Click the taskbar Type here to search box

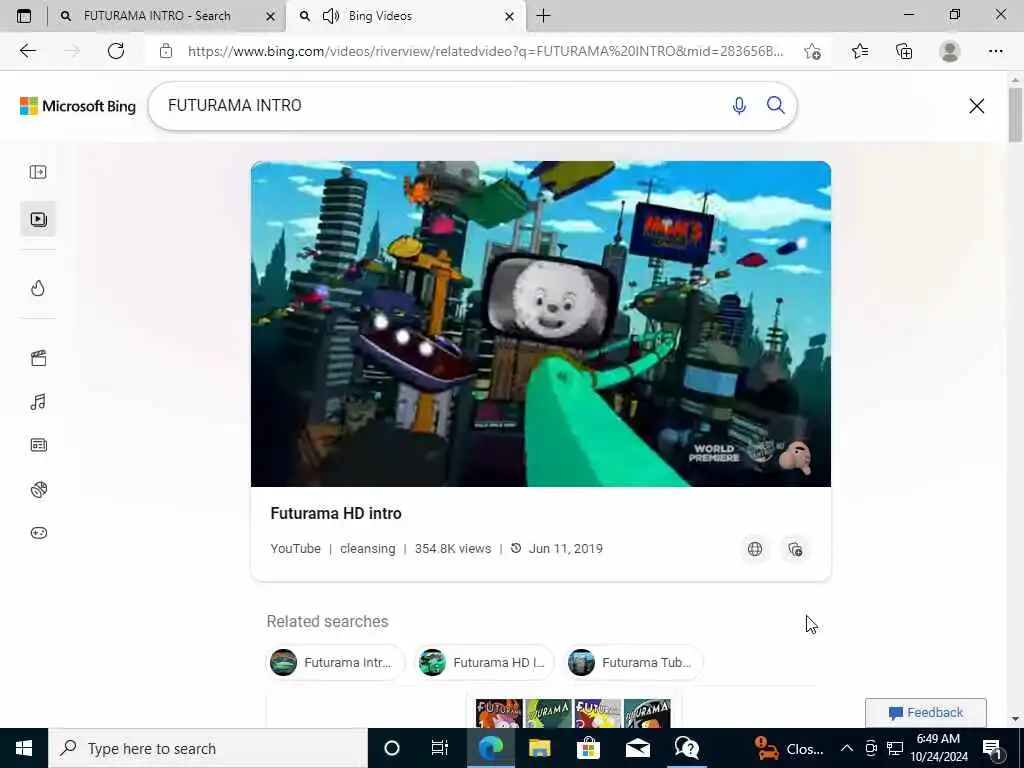208,748
